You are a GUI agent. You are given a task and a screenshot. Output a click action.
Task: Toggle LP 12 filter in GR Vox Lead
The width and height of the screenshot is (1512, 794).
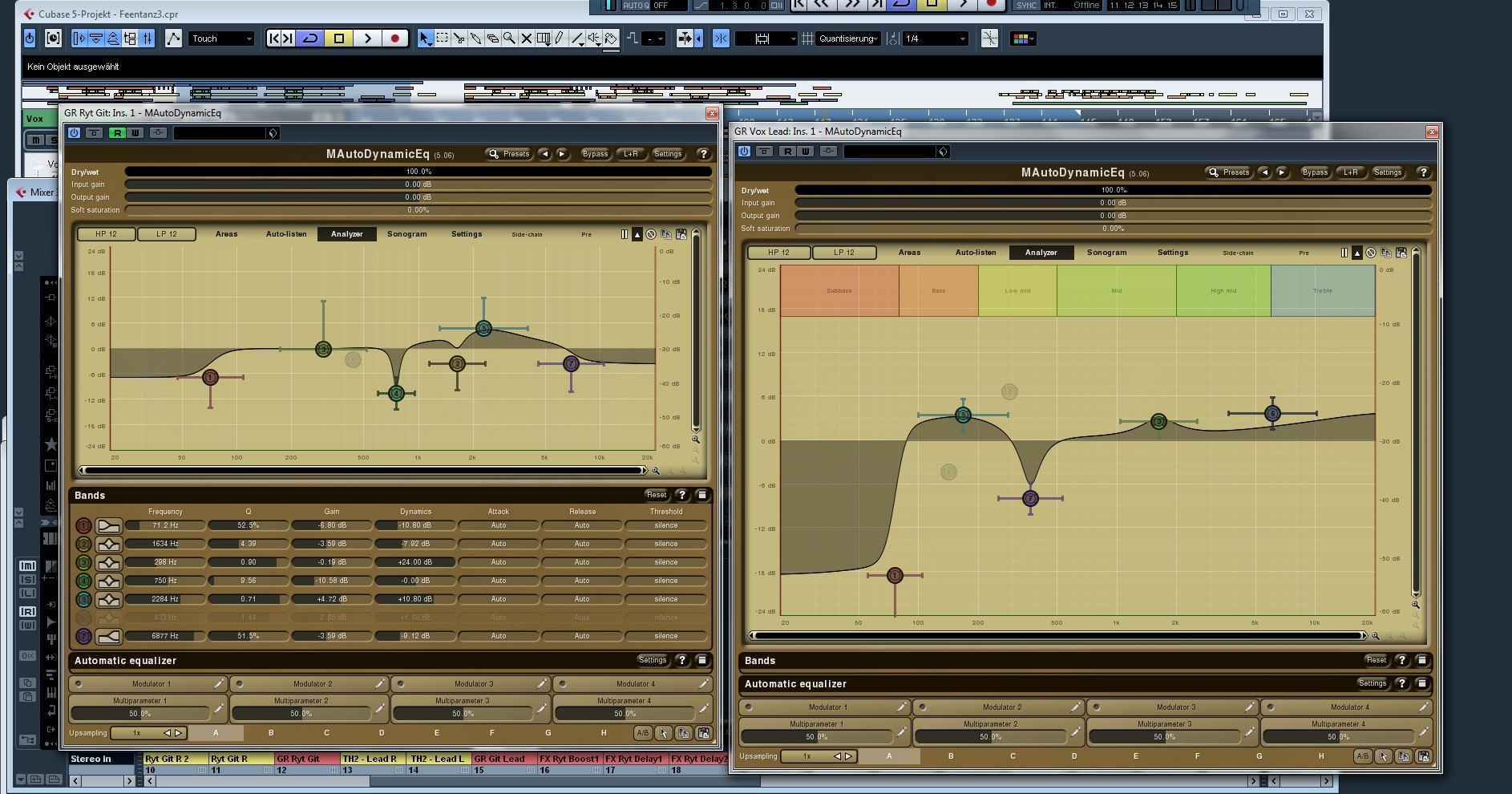click(844, 253)
